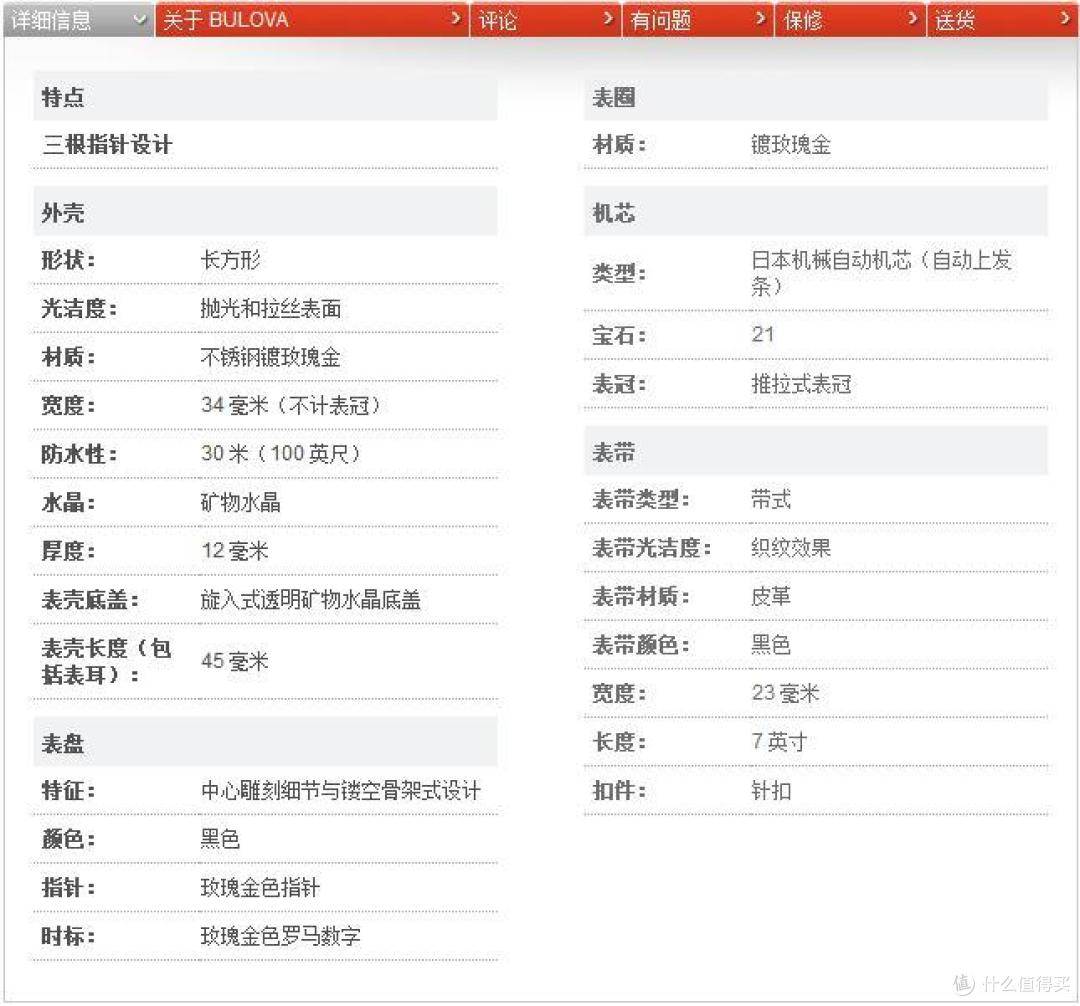The width and height of the screenshot is (1080, 1006).
Task: Click the water resistance value 30 米（100 英尺）
Action: pos(281,454)
